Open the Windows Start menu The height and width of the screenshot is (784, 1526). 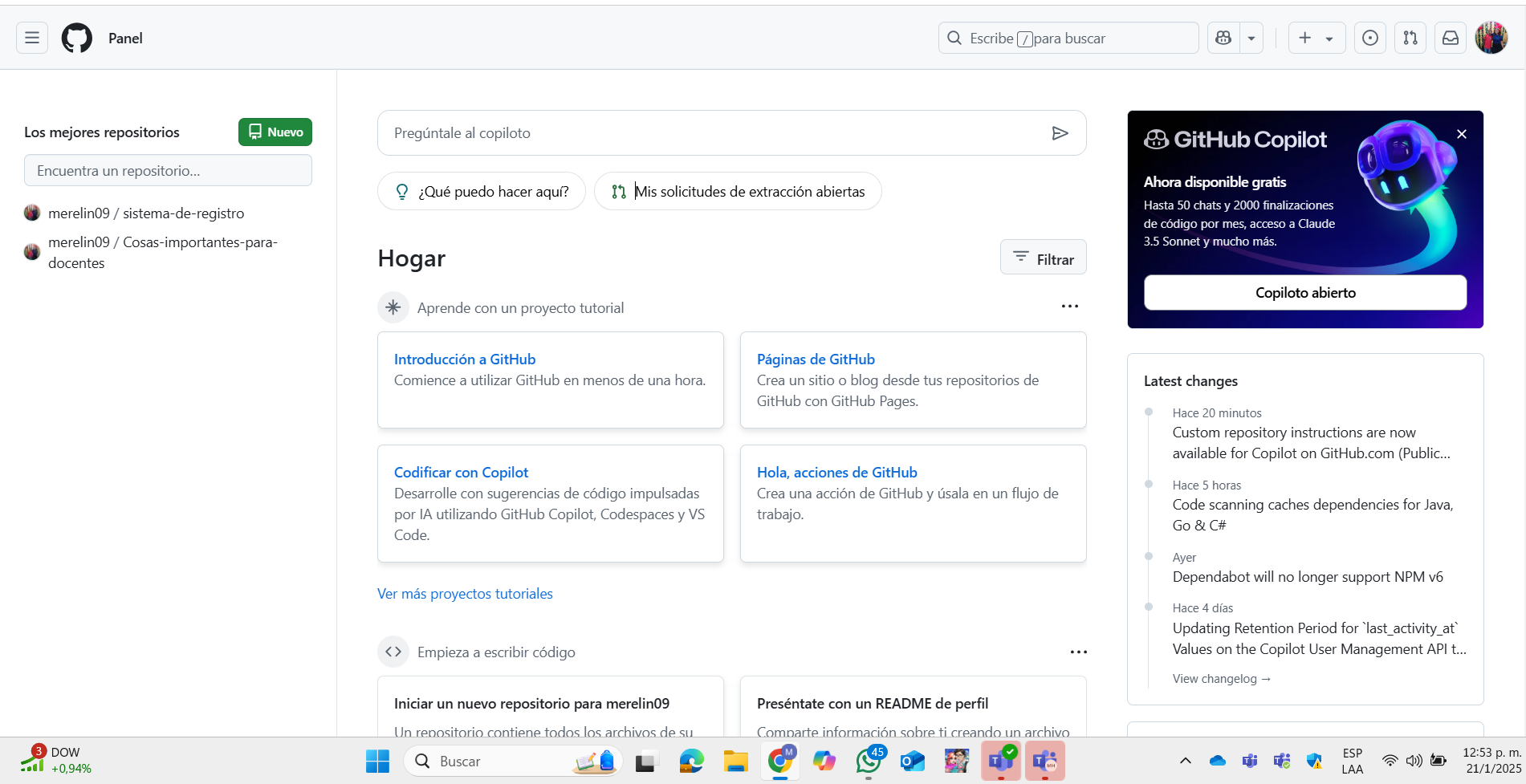click(x=377, y=761)
